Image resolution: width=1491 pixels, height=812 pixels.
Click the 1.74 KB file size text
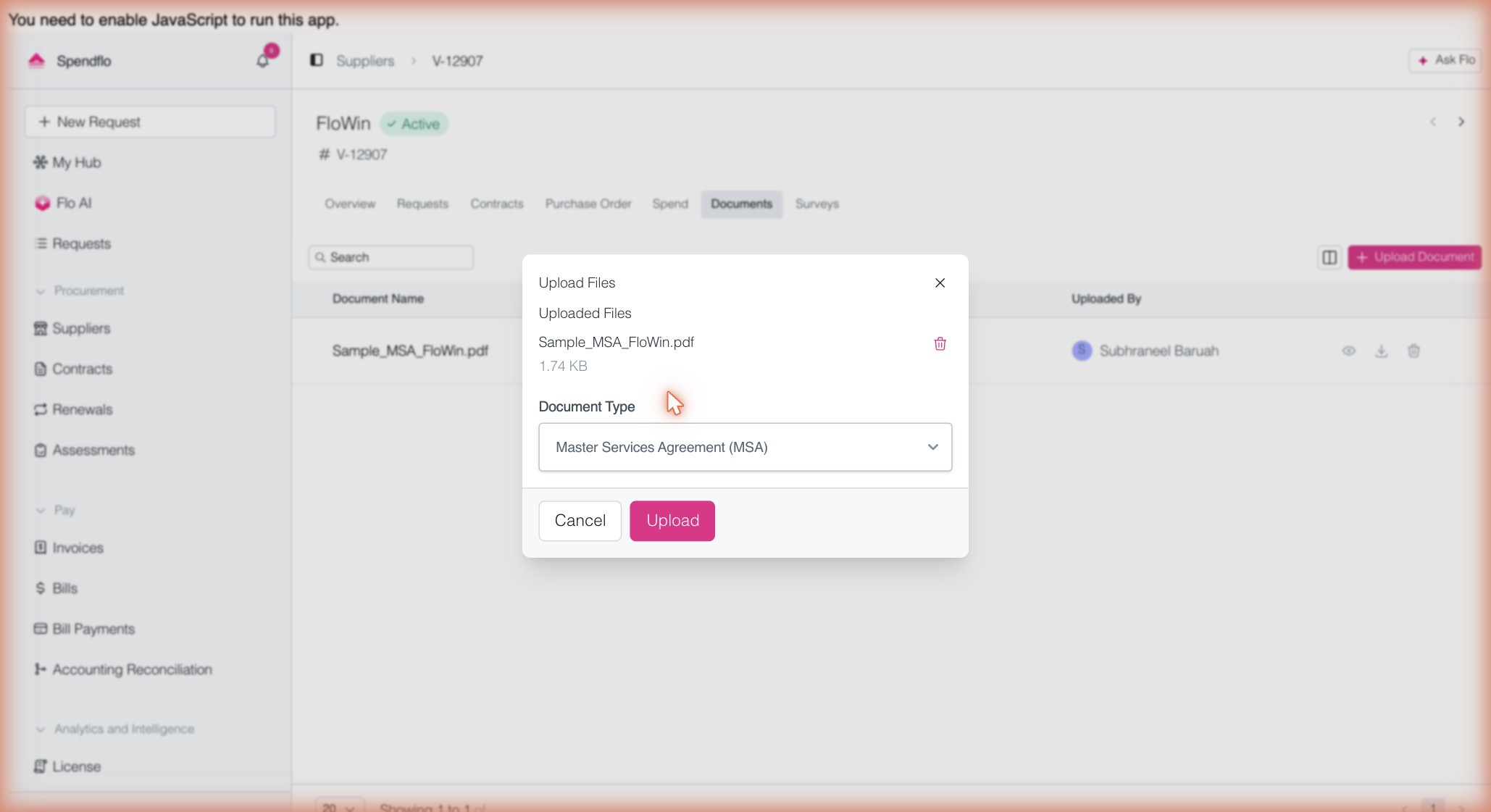(x=563, y=367)
